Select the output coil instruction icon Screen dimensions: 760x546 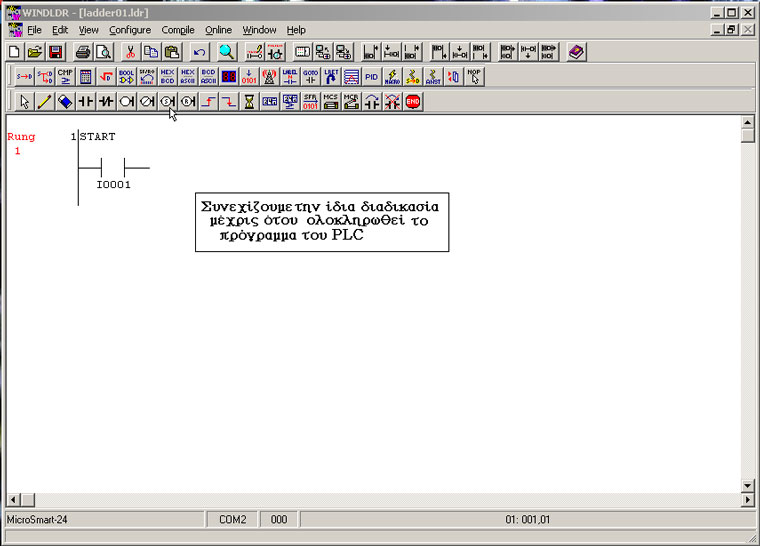point(127,101)
